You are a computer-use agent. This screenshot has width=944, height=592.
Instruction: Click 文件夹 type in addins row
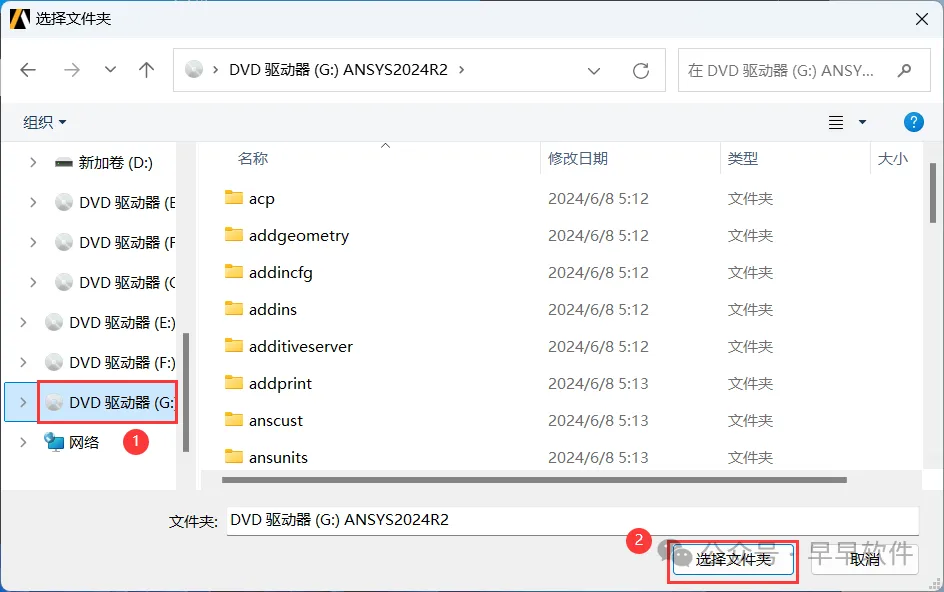tap(750, 310)
